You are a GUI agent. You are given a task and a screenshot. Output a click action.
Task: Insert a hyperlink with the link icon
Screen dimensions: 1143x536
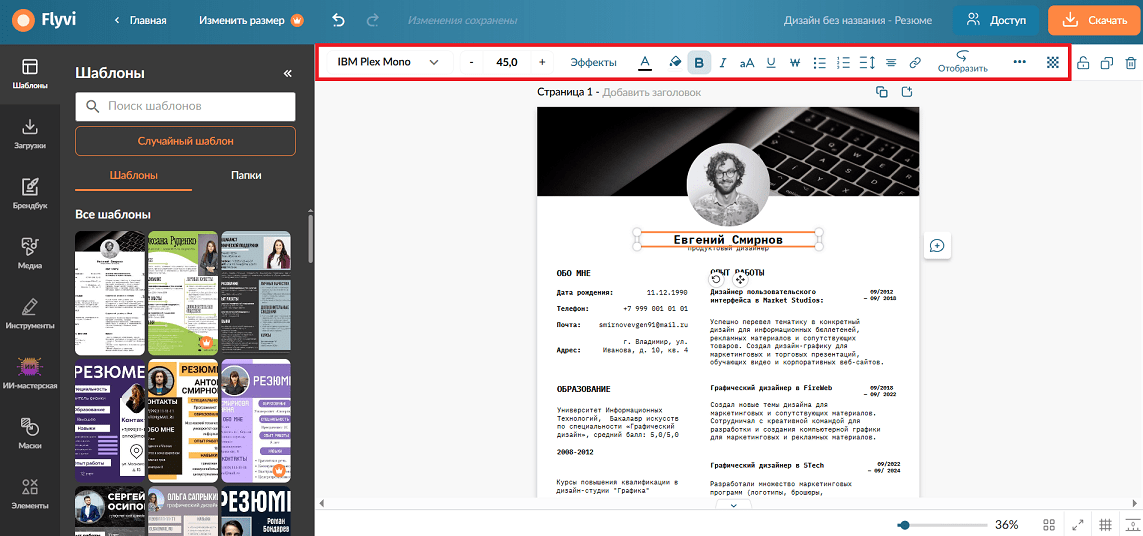coord(915,63)
